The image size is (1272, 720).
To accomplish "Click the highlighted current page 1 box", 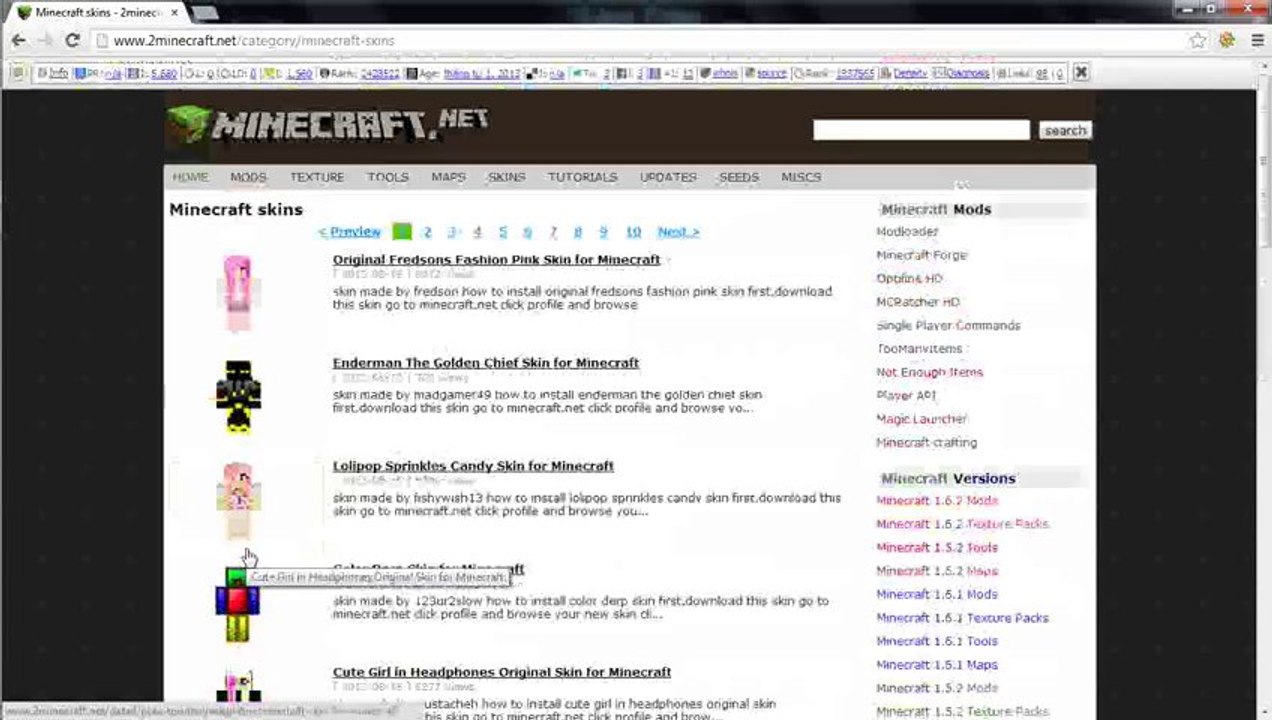I will click(402, 232).
